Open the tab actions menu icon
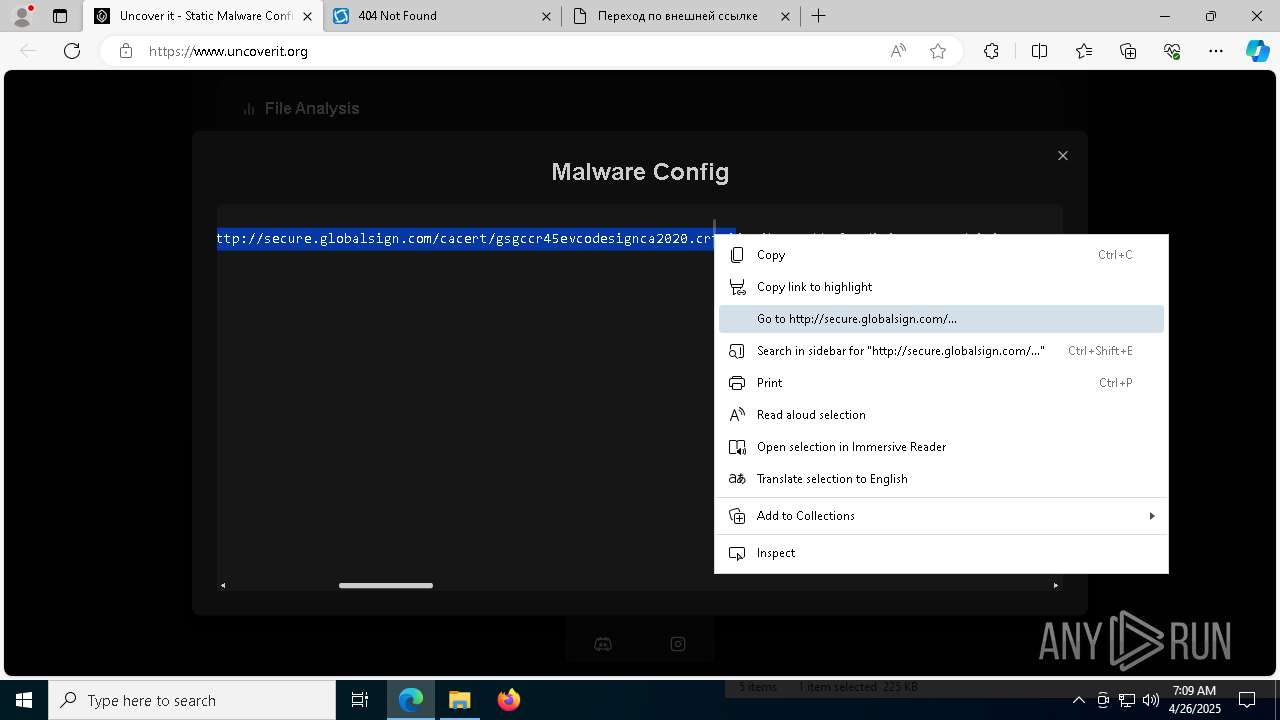Image resolution: width=1280 pixels, height=720 pixels. coord(60,16)
